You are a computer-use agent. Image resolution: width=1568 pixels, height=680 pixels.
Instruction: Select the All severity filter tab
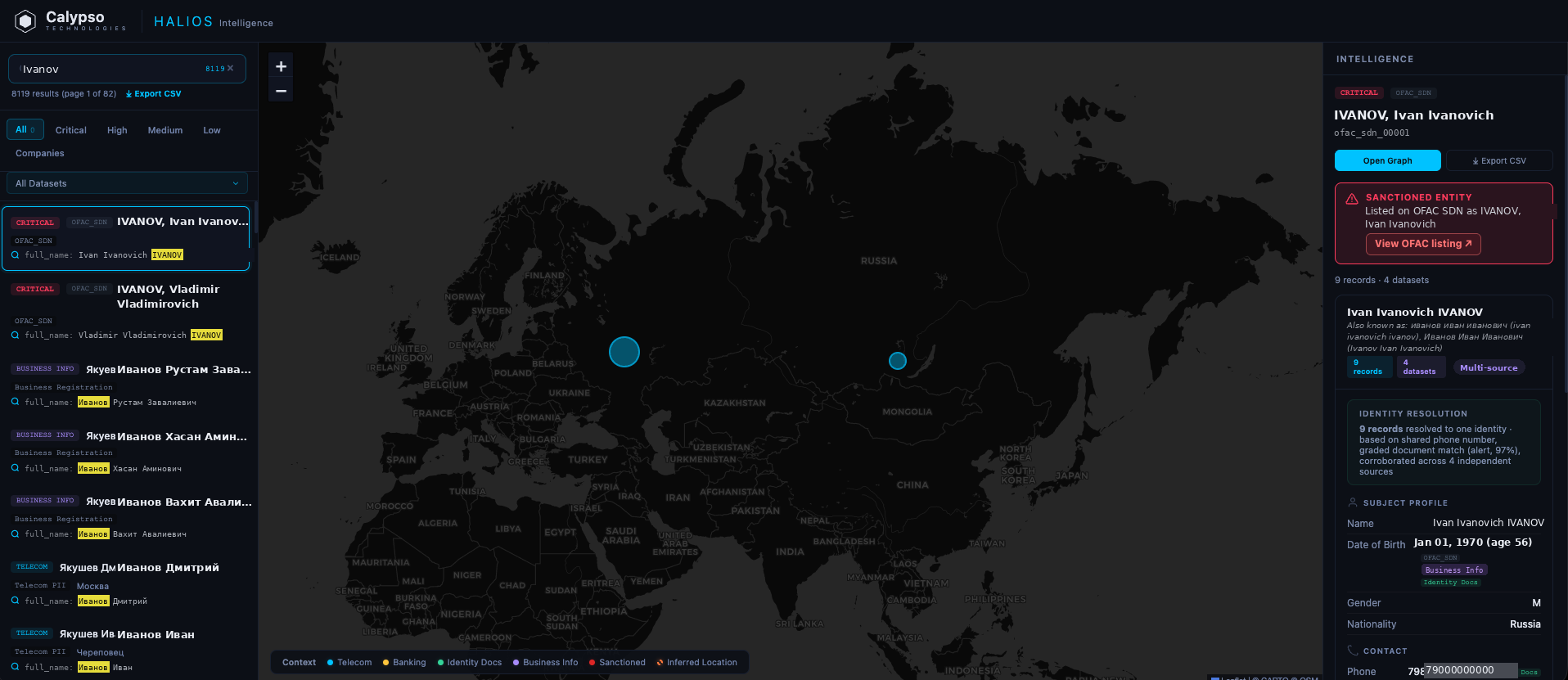(x=24, y=129)
